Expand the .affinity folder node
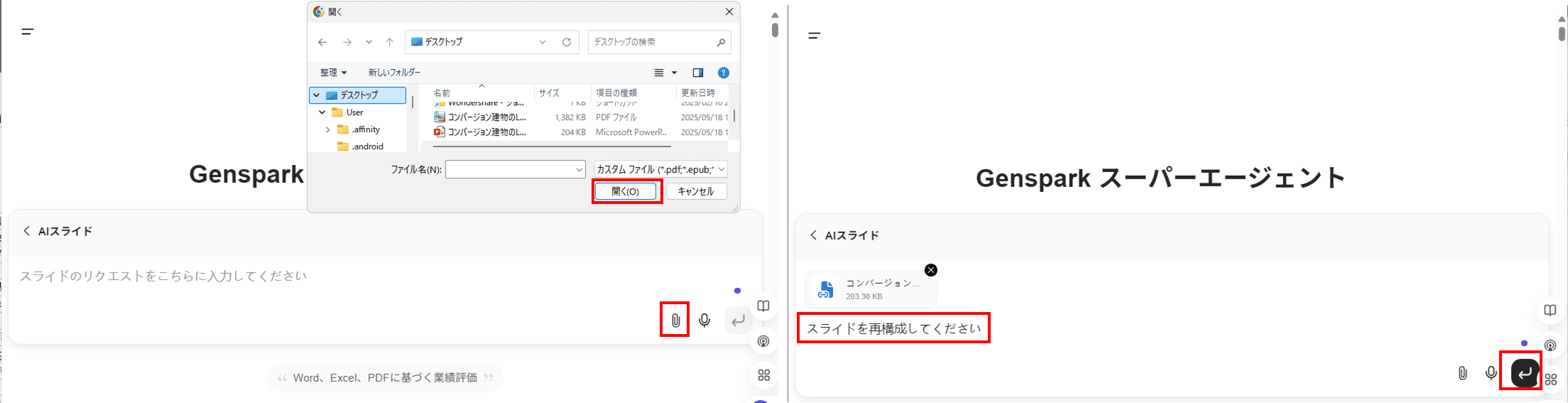This screenshot has width=1568, height=403. coord(327,129)
